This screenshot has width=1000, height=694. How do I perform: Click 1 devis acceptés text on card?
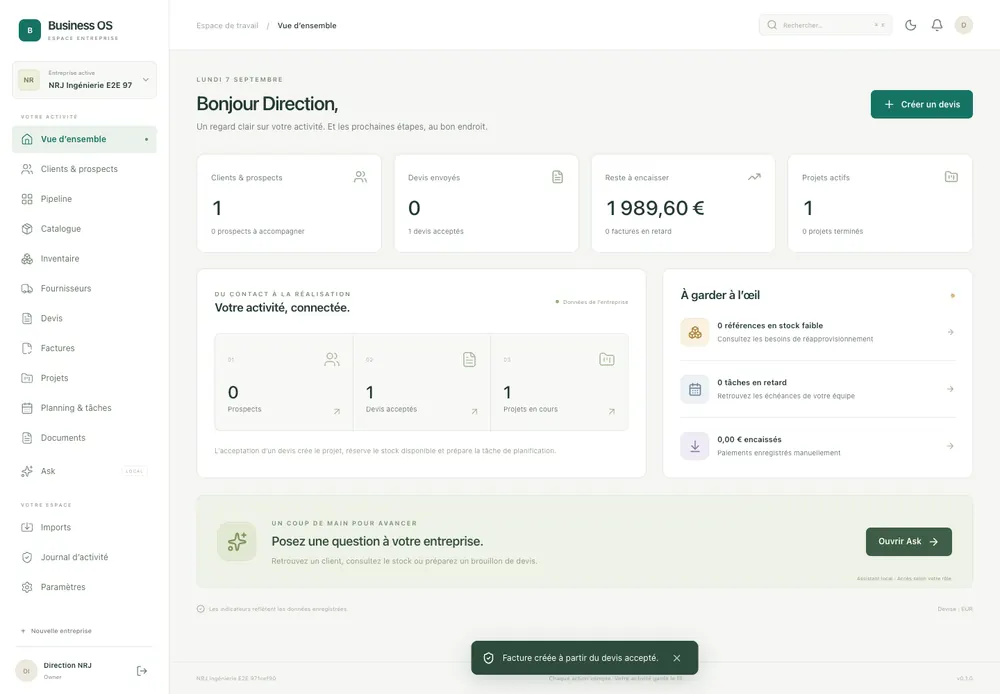point(436,232)
